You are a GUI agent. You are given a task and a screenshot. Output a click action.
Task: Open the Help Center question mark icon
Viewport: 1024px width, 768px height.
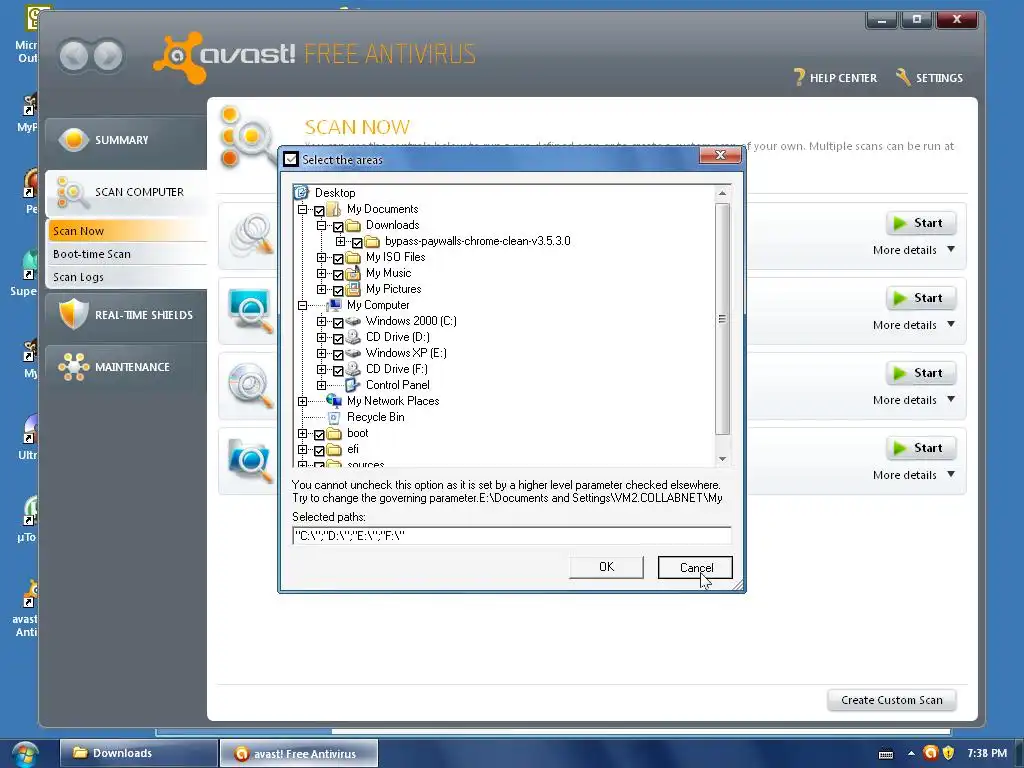[x=799, y=77]
